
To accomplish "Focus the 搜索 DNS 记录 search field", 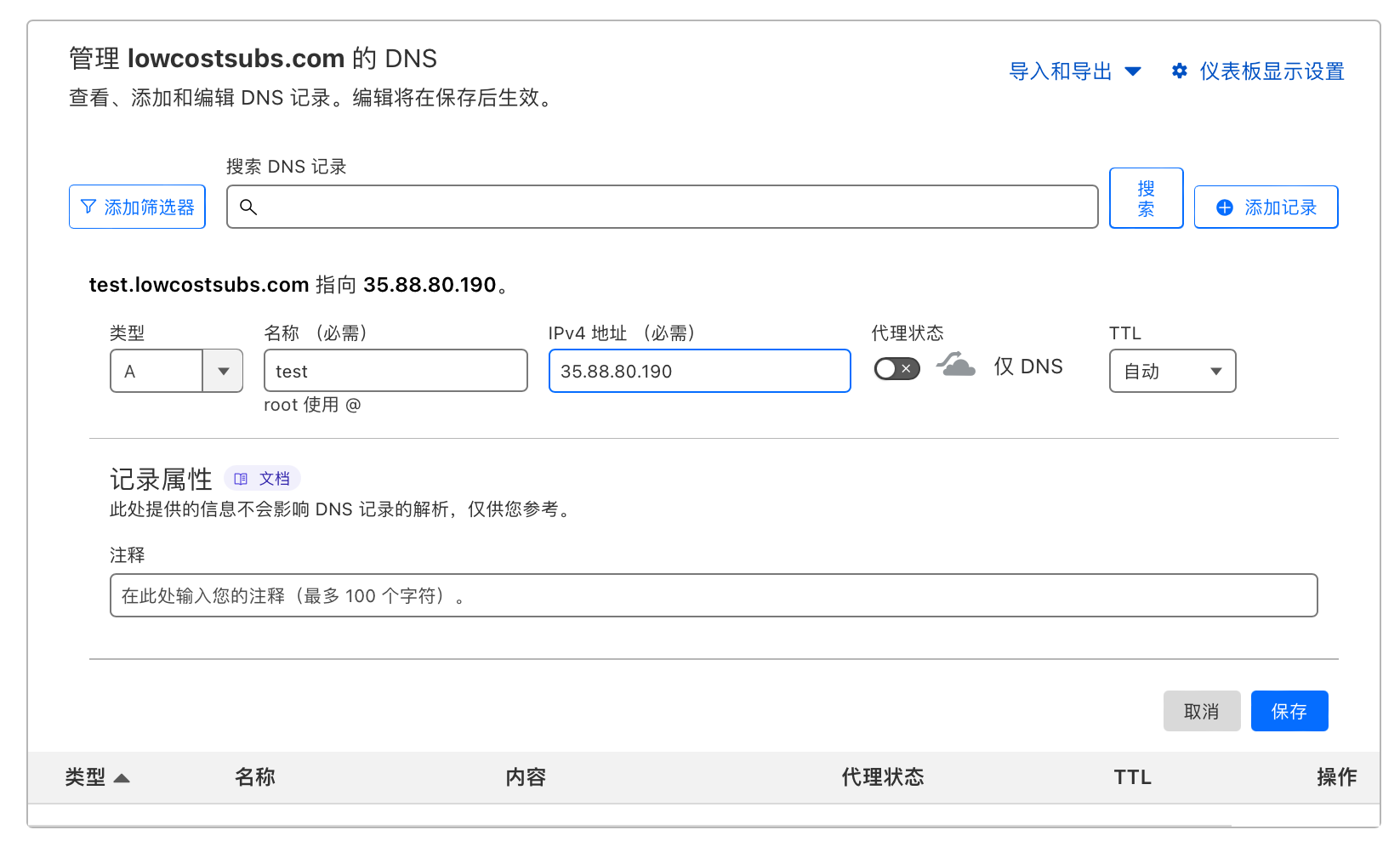I will [x=662, y=207].
